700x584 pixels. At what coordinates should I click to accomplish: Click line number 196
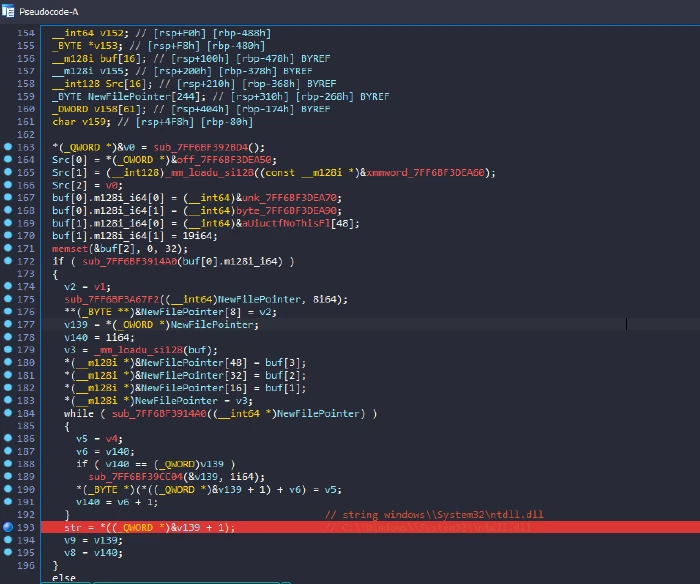click(26, 565)
